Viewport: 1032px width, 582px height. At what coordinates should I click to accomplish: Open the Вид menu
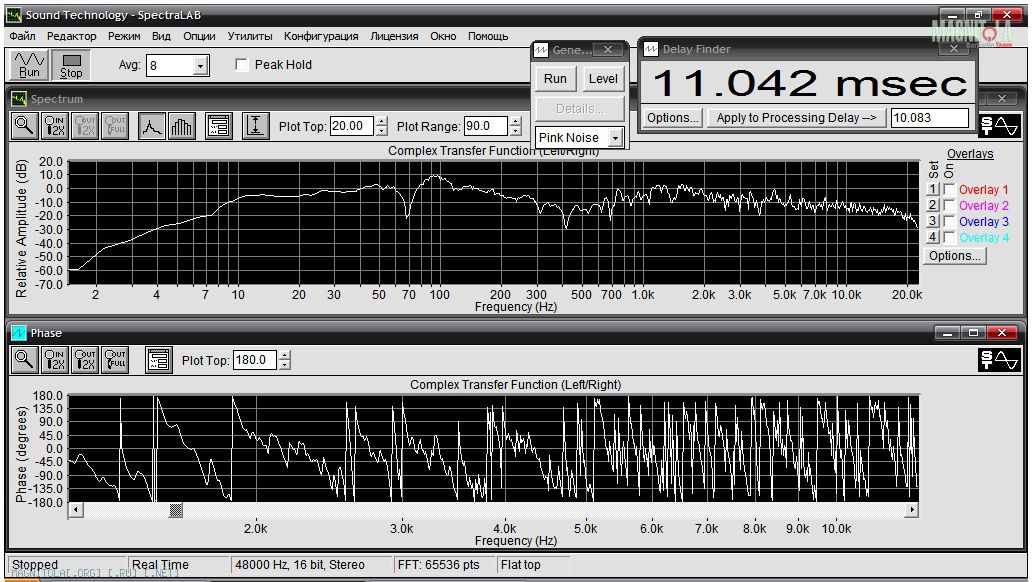161,36
